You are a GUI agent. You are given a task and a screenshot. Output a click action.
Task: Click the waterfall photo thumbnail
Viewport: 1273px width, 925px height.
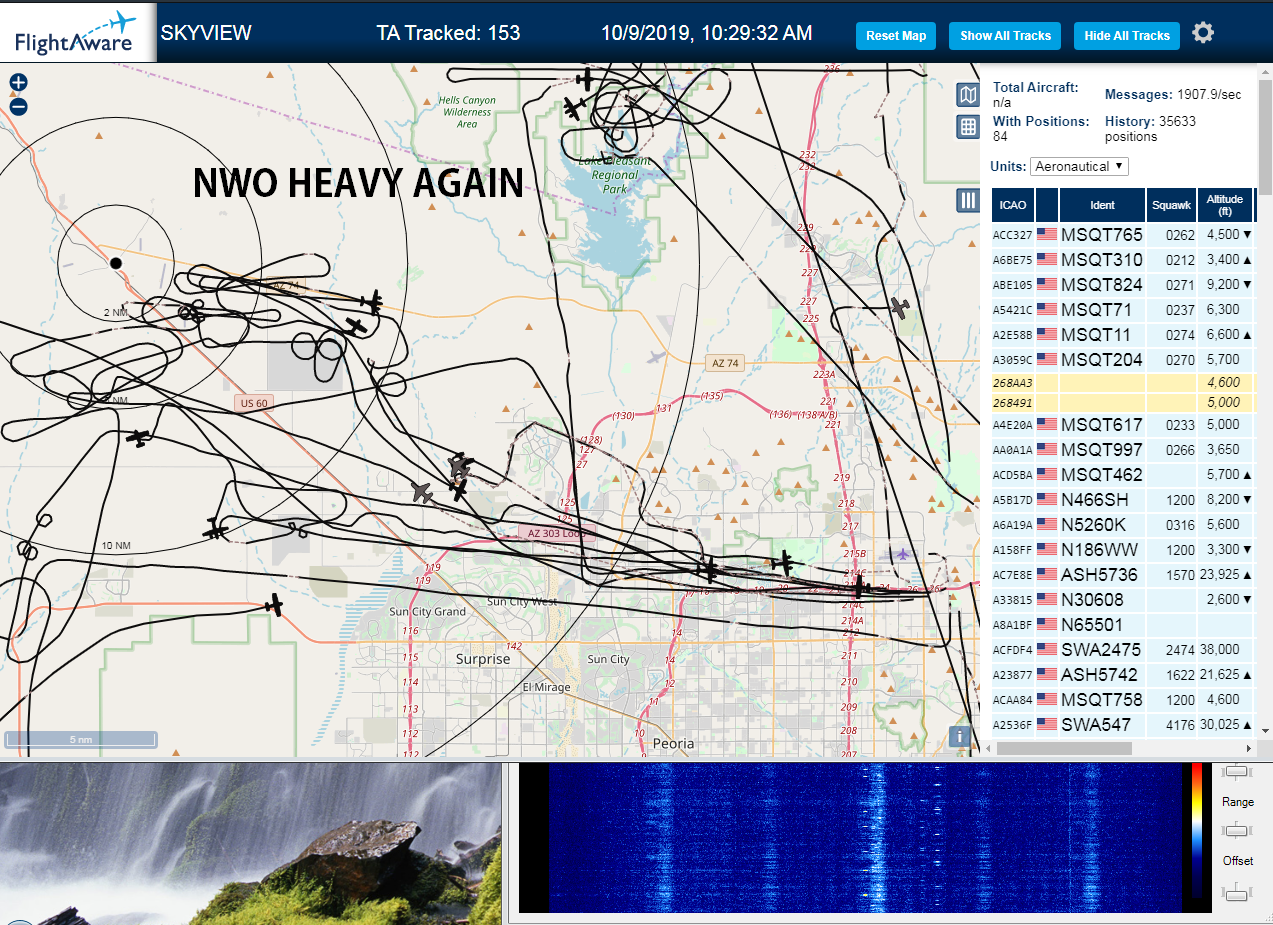click(250, 844)
